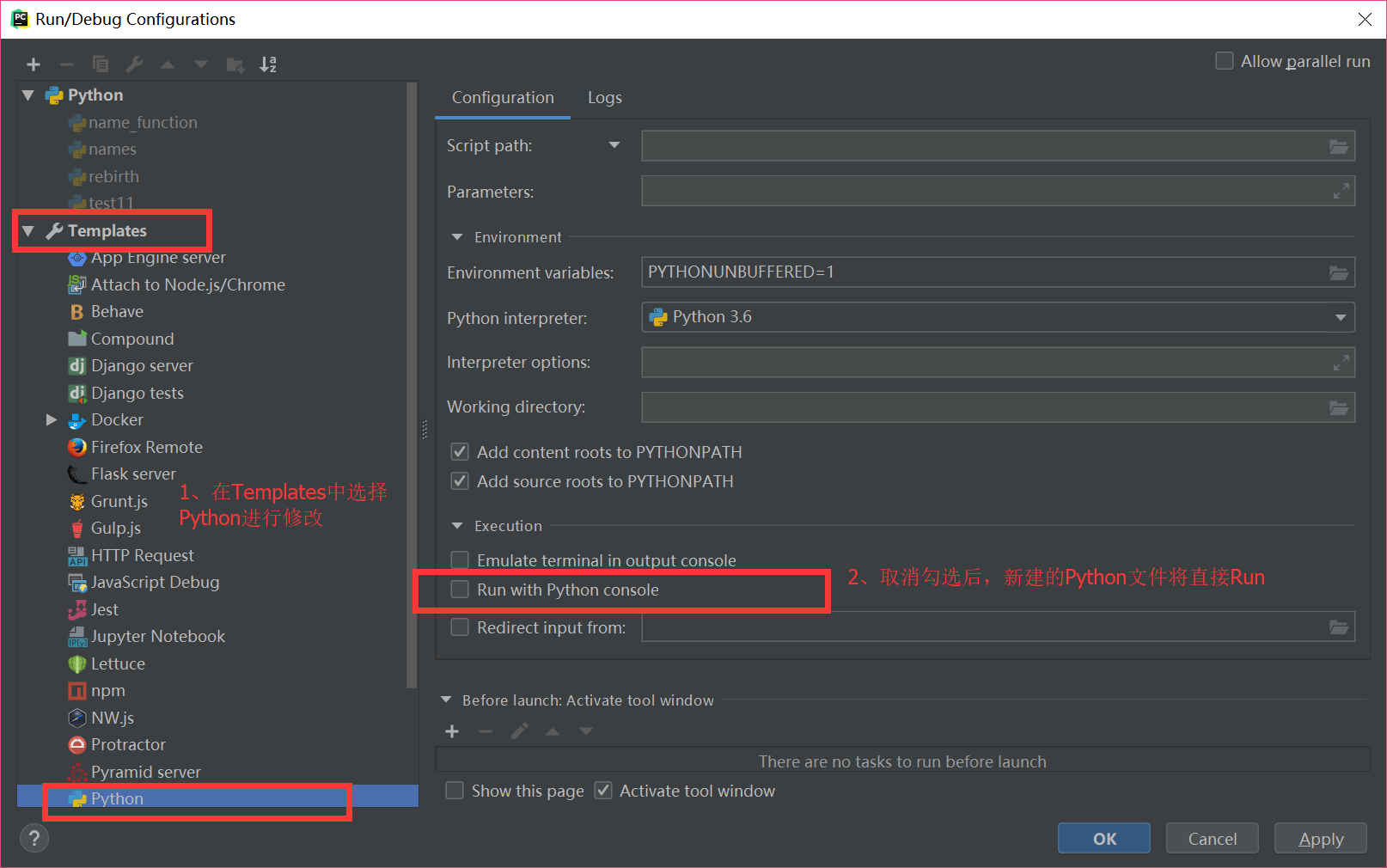Move configuration up with the up arrow
Viewport: 1387px width, 868px height.
(x=168, y=64)
